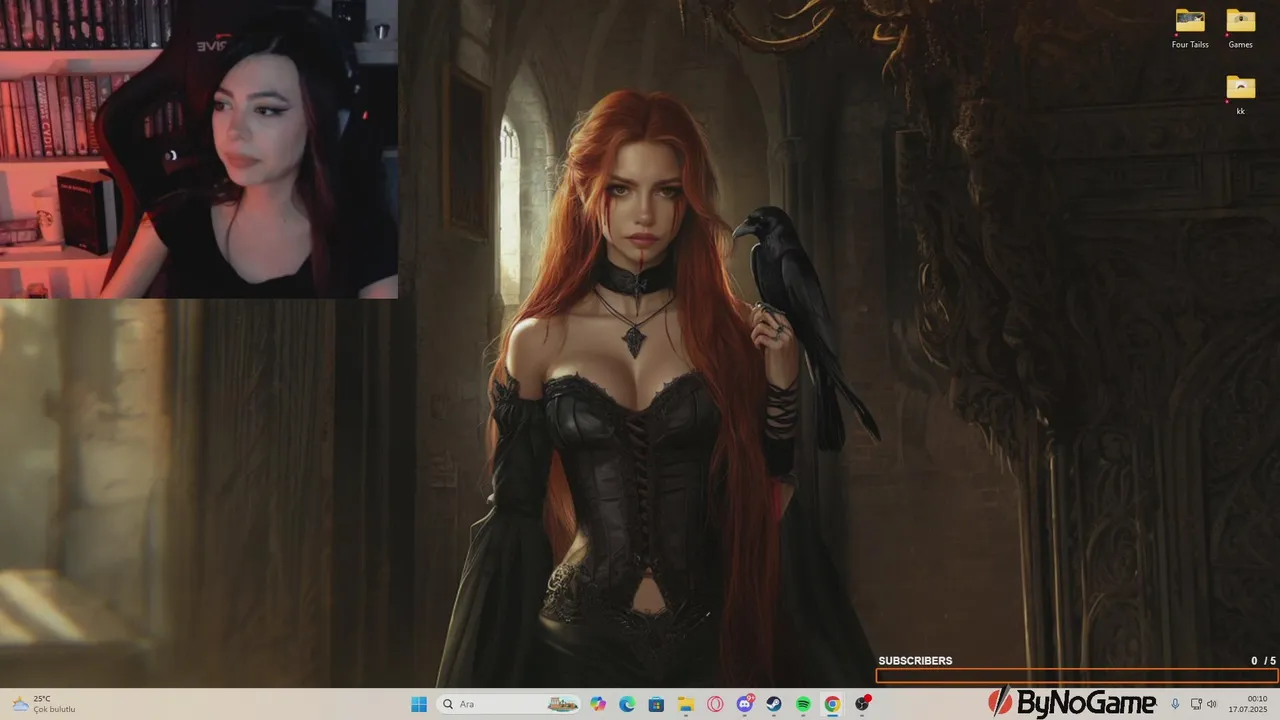Open Steam from the taskbar
1280x720 pixels.
pyautogui.click(x=774, y=704)
